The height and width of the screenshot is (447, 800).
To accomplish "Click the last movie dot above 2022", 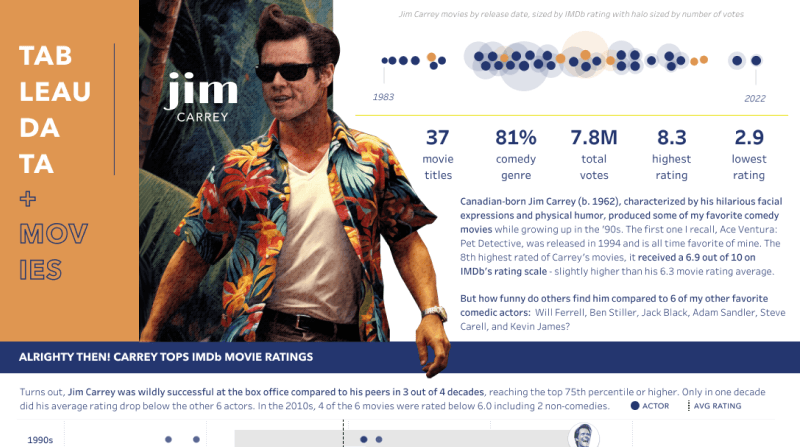I will pyautogui.click(x=756, y=60).
